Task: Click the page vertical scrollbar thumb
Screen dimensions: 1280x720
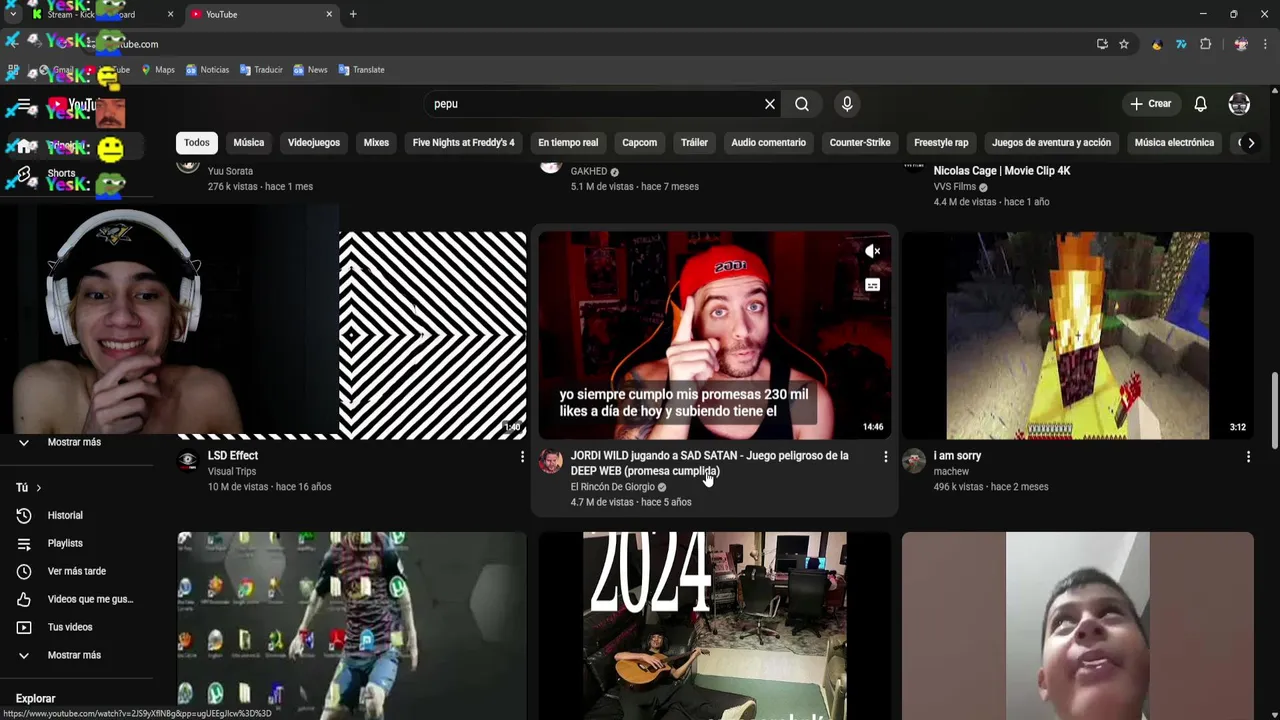Action: (1274, 410)
